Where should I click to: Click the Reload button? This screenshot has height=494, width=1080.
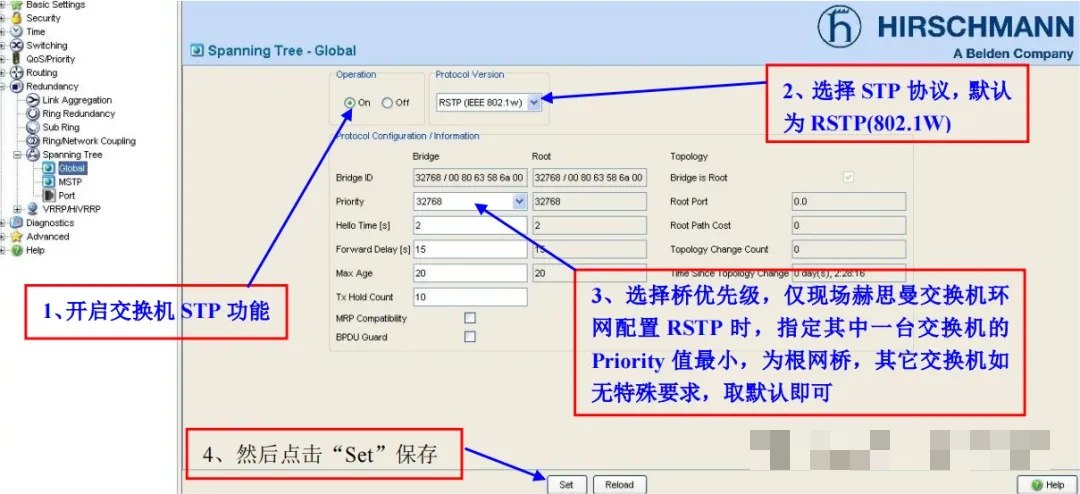619,484
